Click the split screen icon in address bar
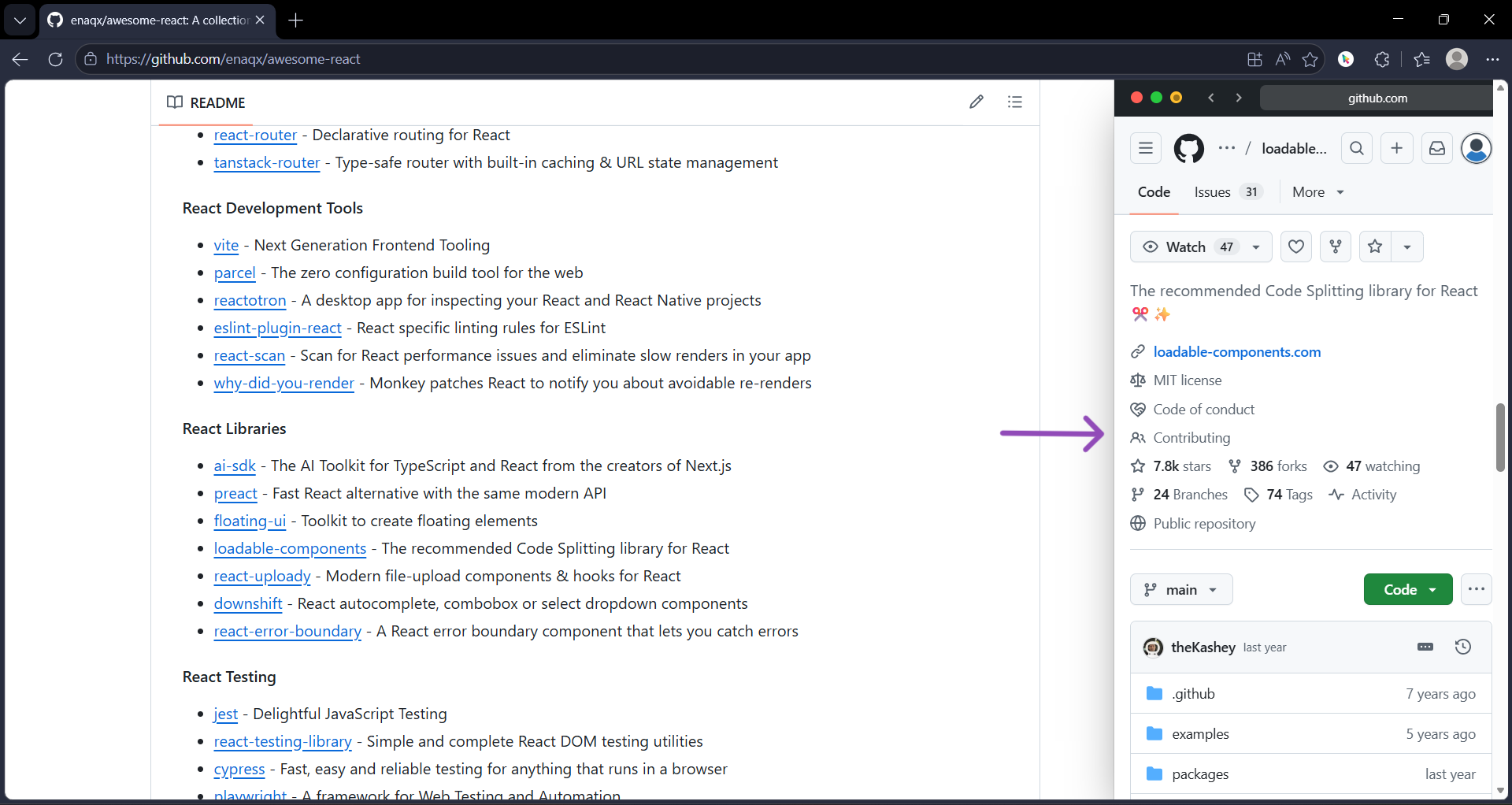1512x805 pixels. [1254, 59]
